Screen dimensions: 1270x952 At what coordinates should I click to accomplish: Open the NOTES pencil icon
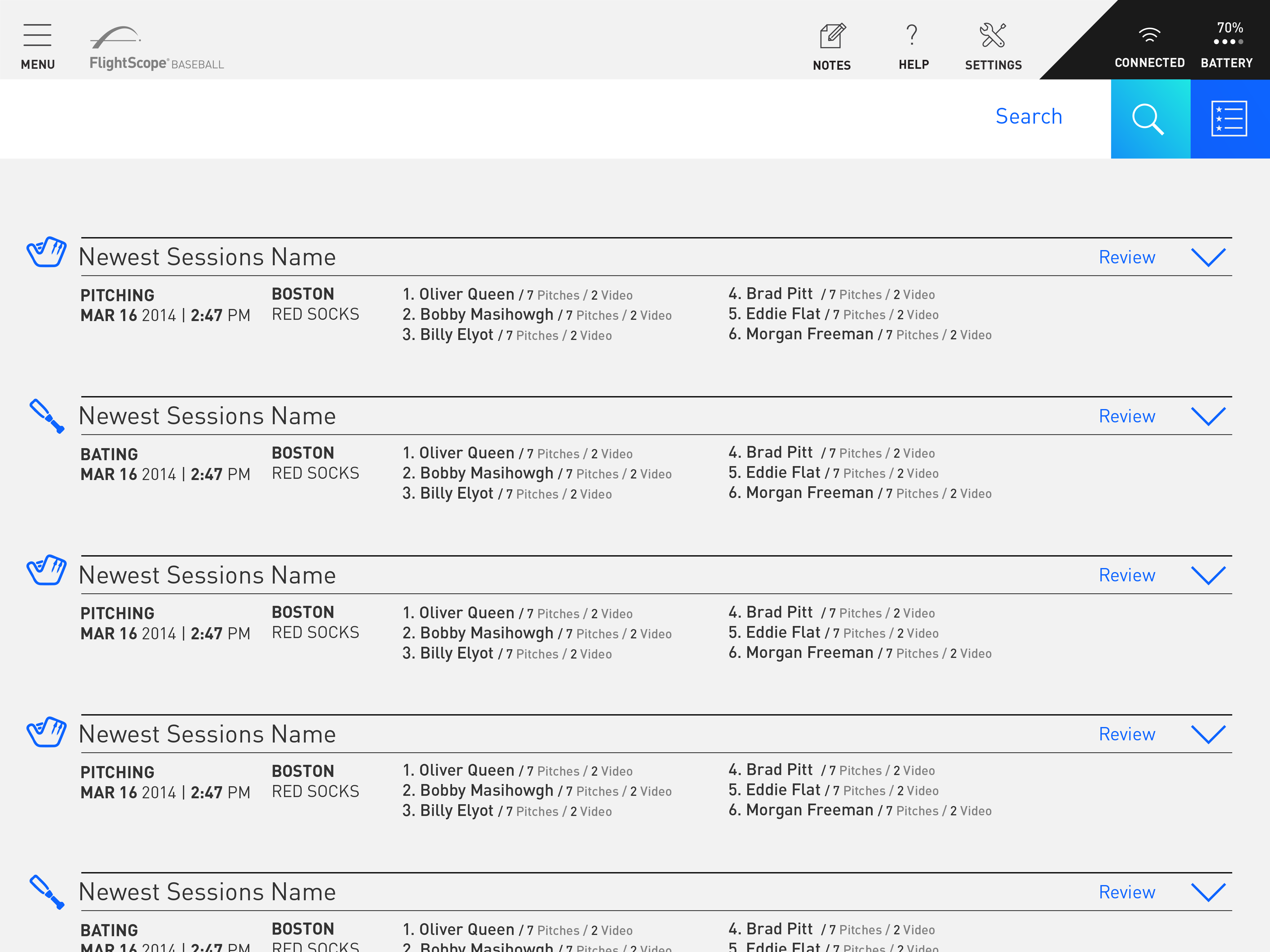(x=832, y=36)
